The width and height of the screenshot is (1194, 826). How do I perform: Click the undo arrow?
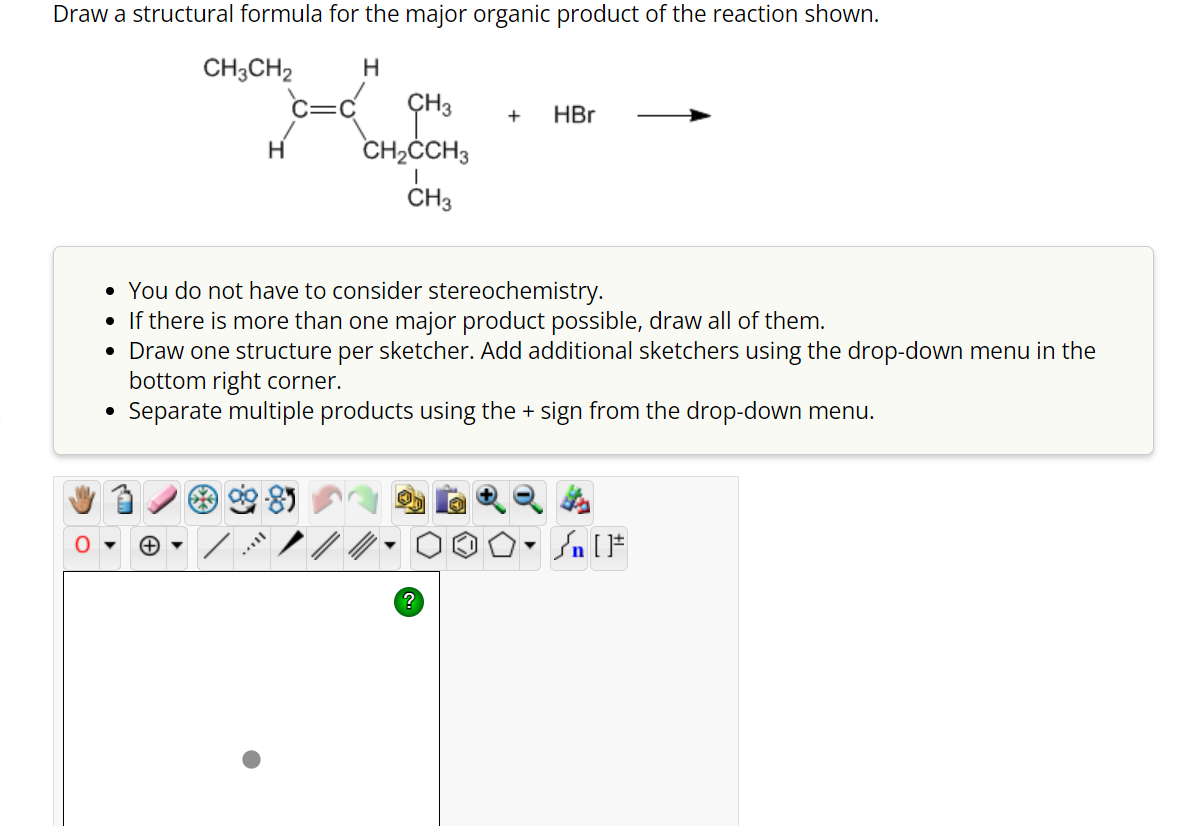[325, 500]
